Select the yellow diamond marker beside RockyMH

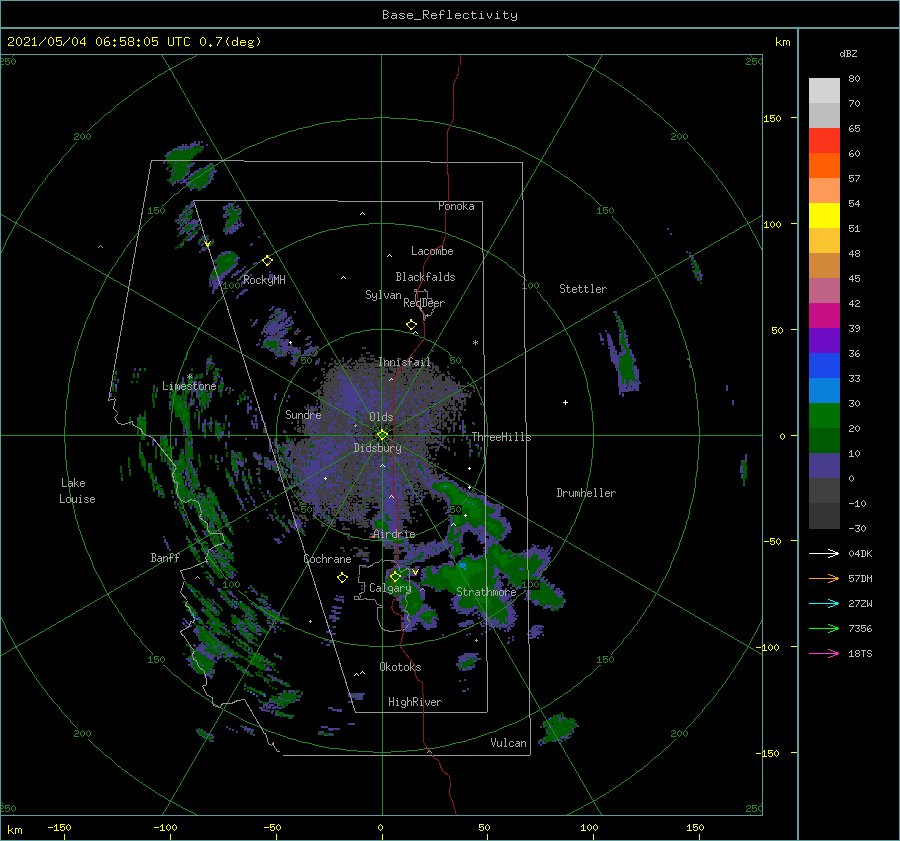click(267, 261)
